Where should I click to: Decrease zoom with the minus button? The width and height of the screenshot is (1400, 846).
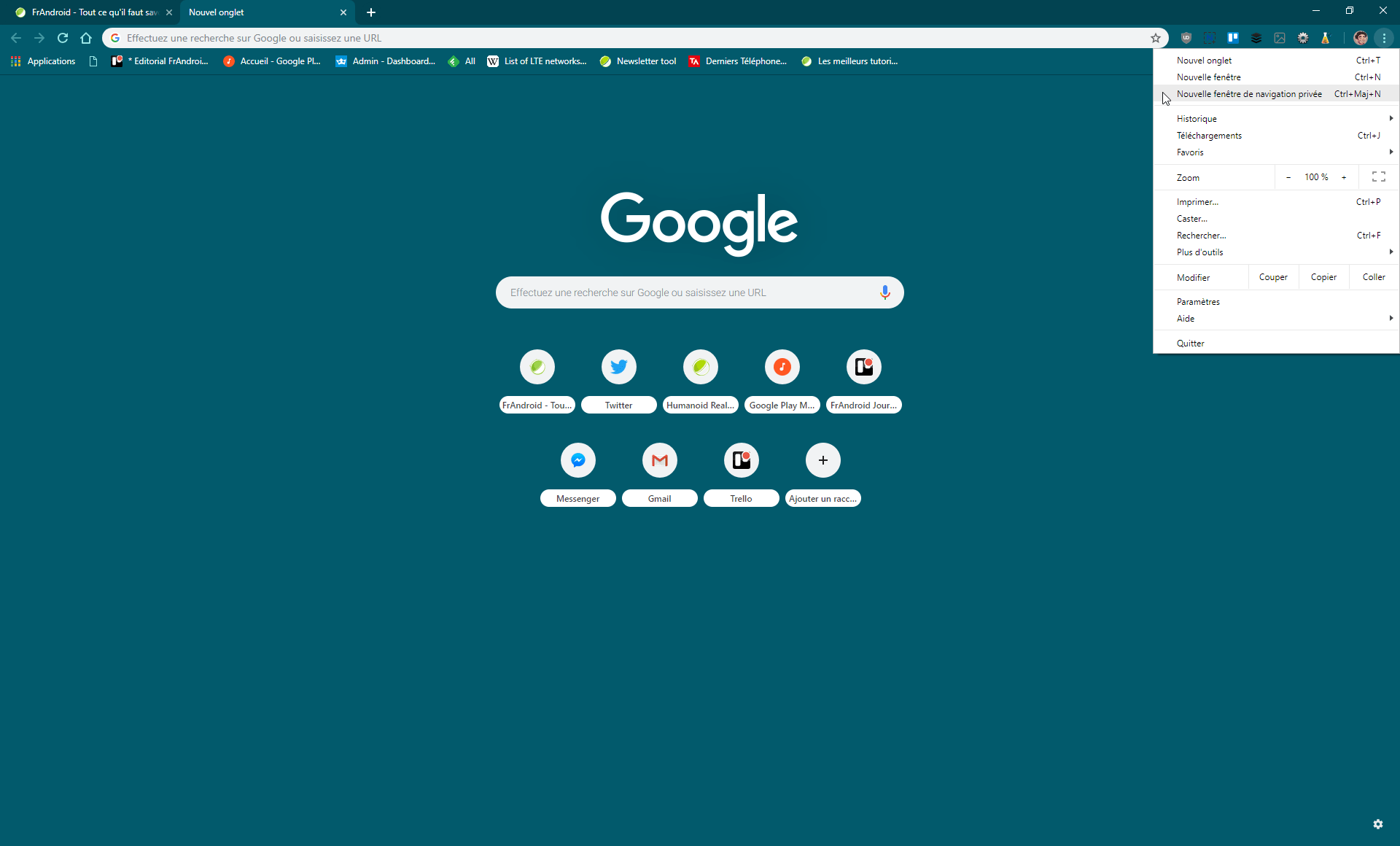1288,177
